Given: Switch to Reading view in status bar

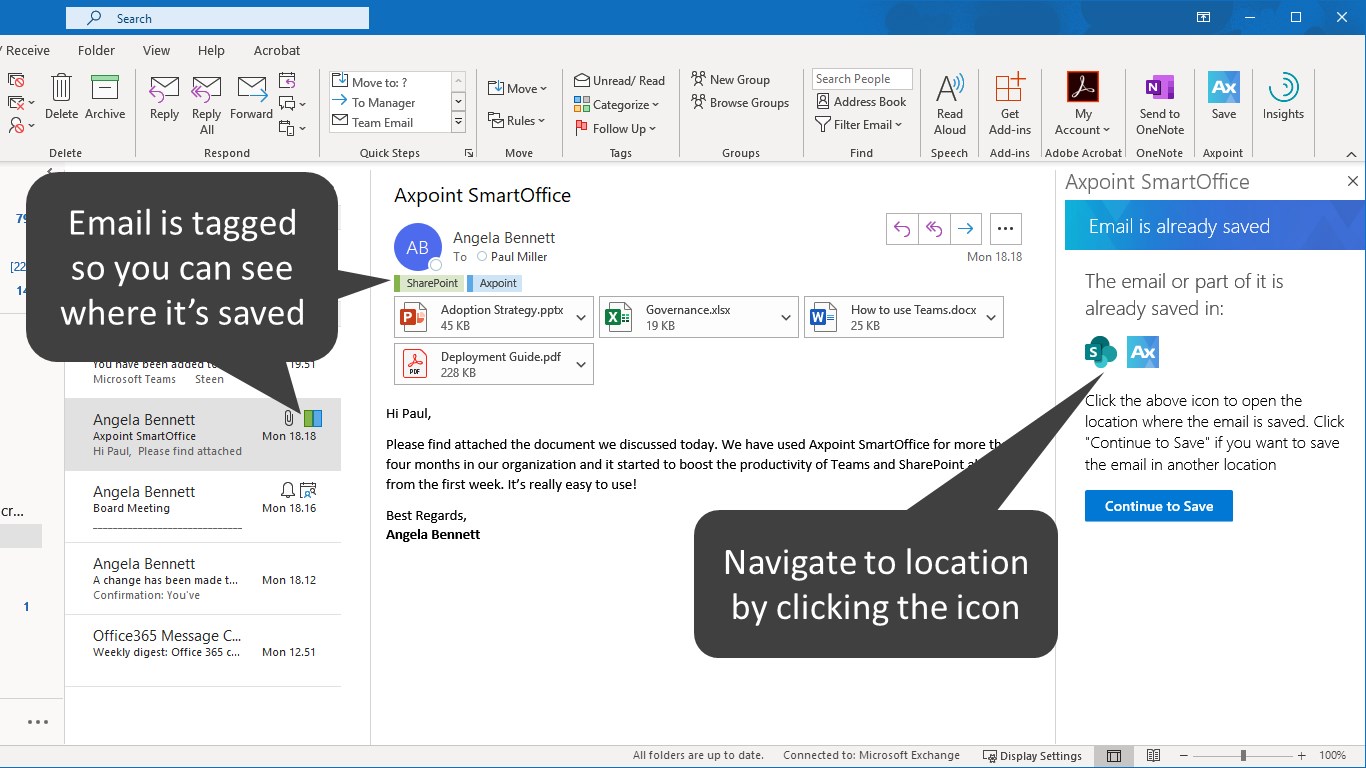Looking at the screenshot, I should coord(1153,756).
